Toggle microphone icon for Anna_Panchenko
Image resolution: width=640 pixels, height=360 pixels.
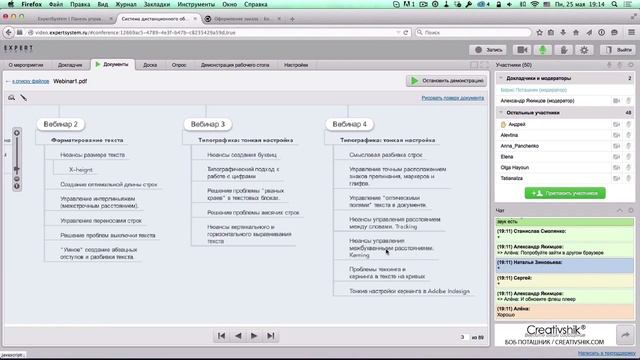click(x=629, y=146)
